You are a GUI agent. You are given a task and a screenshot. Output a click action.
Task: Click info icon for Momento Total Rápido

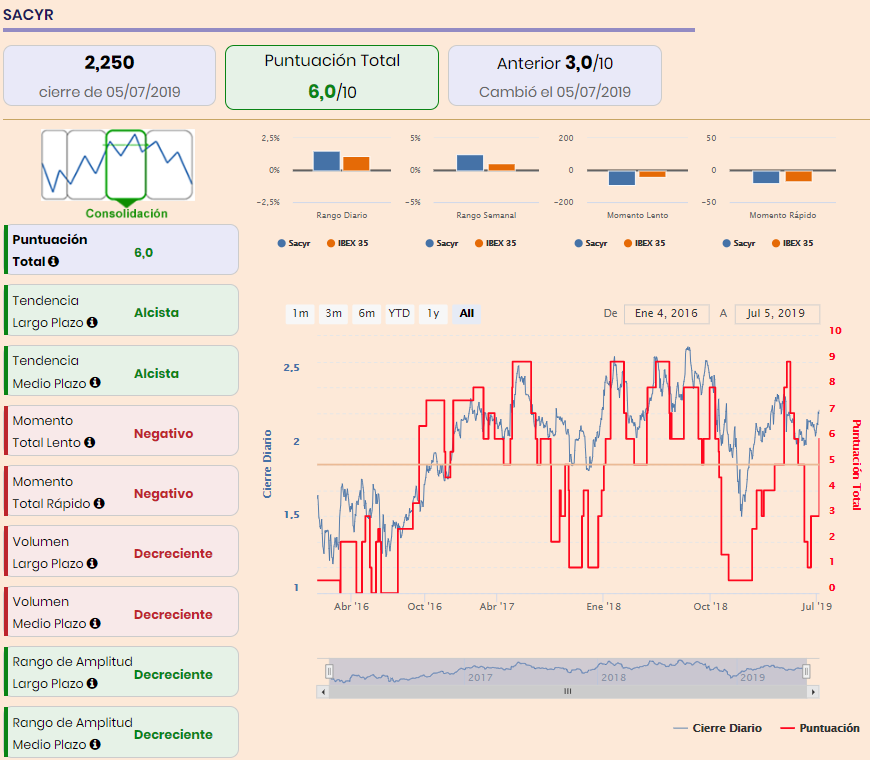tap(99, 503)
